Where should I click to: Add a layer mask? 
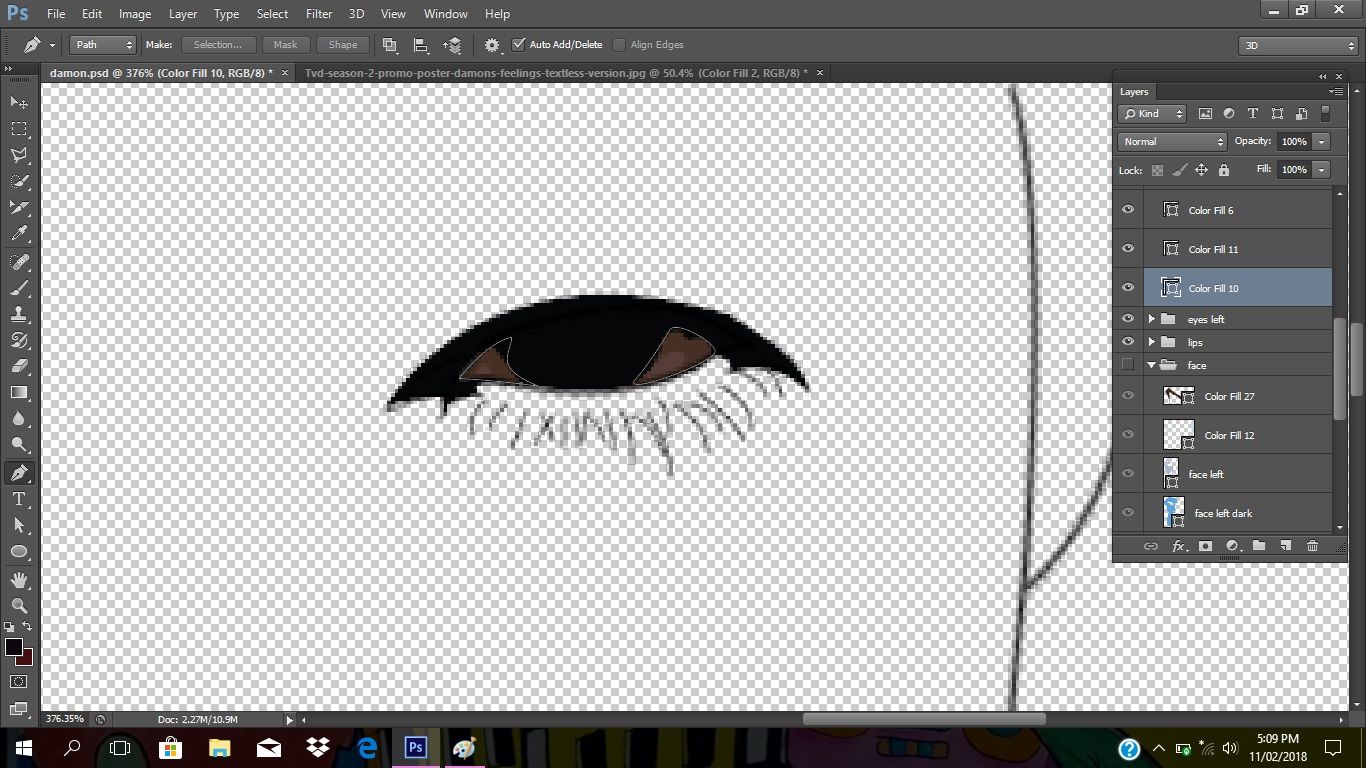pyautogui.click(x=1206, y=546)
